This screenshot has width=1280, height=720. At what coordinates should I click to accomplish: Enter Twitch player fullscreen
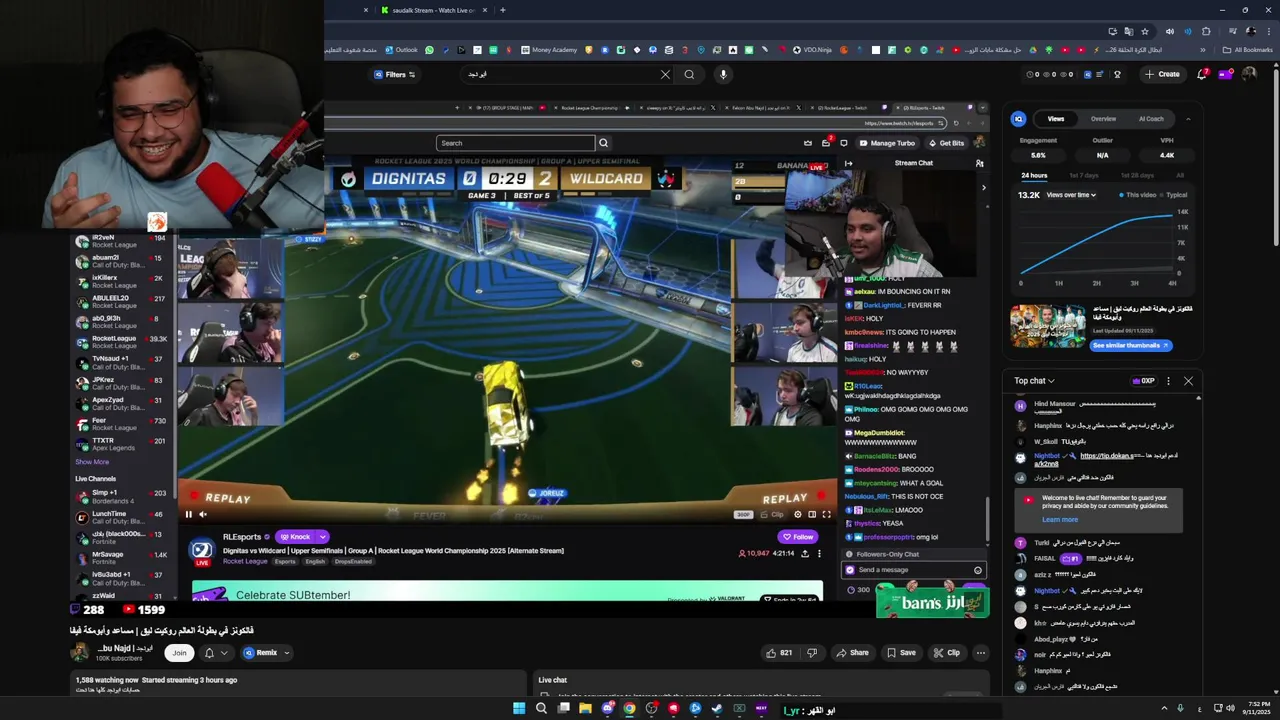click(826, 515)
